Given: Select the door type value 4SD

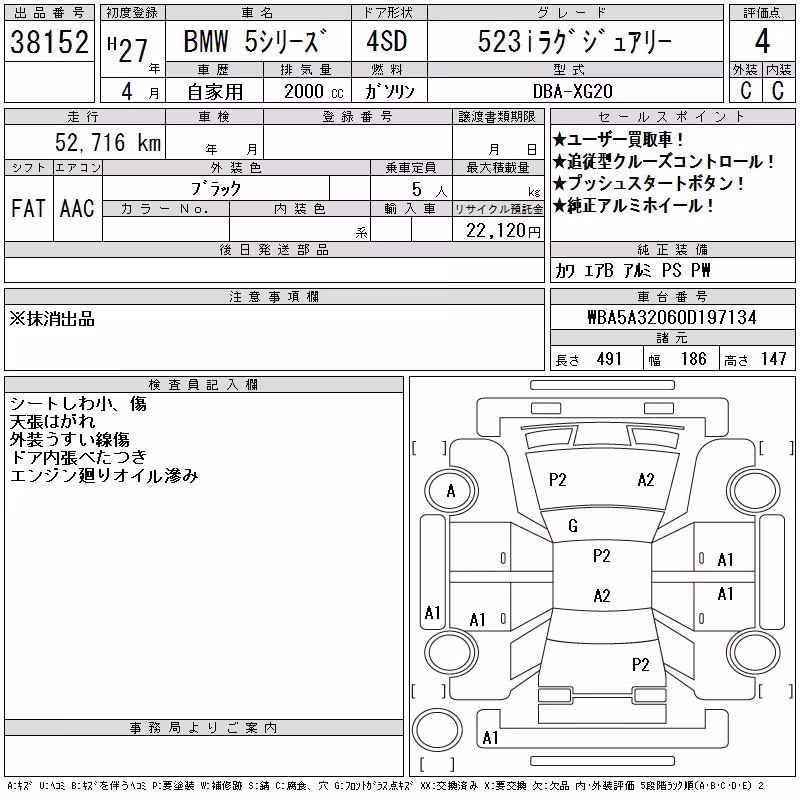Looking at the screenshot, I should point(387,41).
